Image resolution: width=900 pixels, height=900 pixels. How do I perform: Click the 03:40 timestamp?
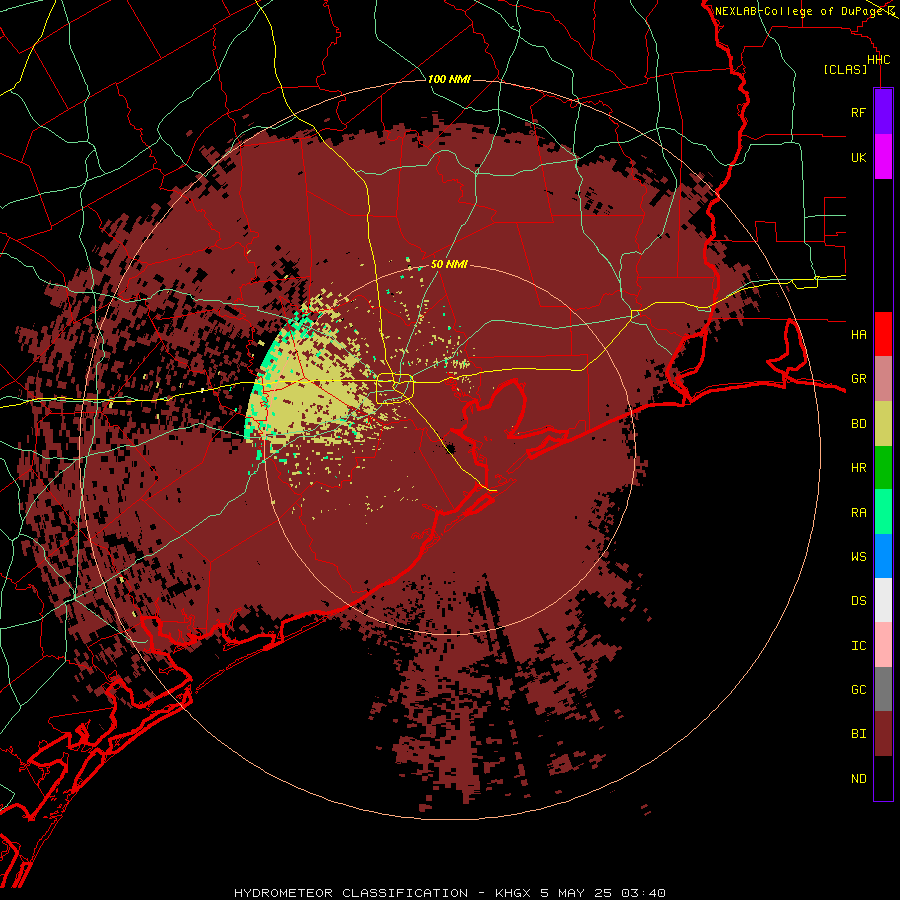click(645, 893)
